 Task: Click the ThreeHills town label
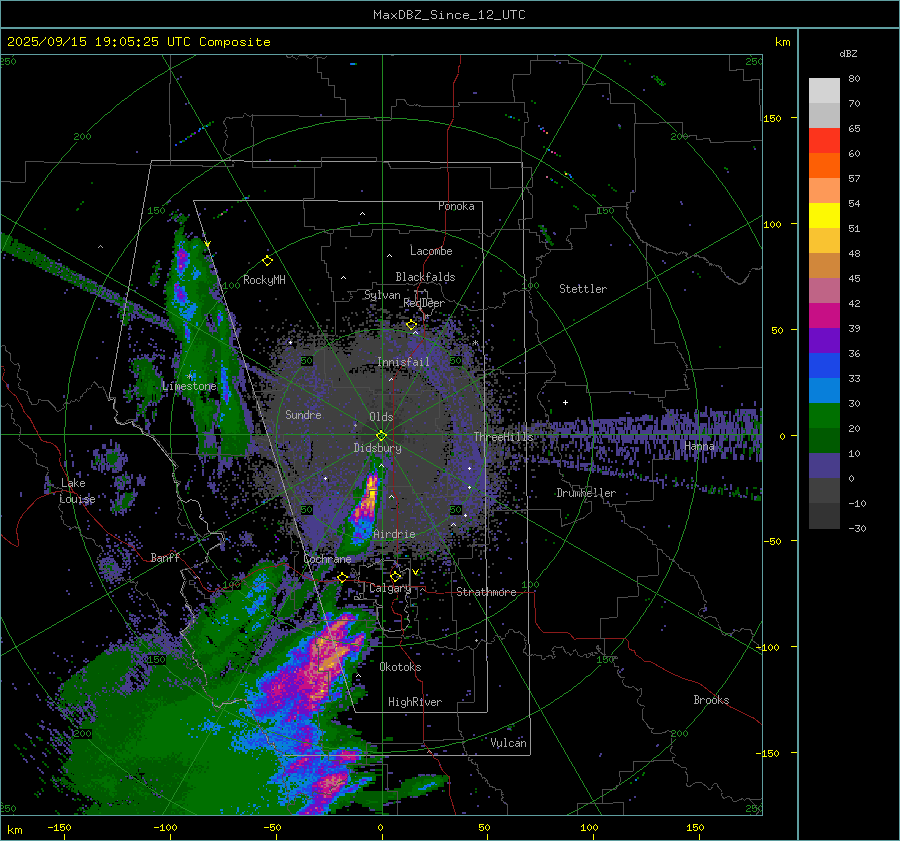503,437
